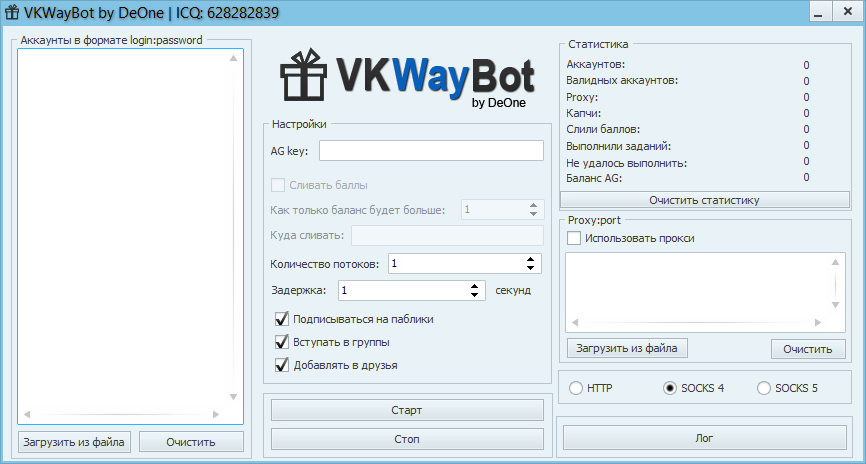Screen dimensions: 866x464
Task: Click the gift box icon in title bar
Action: pyautogui.click(x=11, y=12)
